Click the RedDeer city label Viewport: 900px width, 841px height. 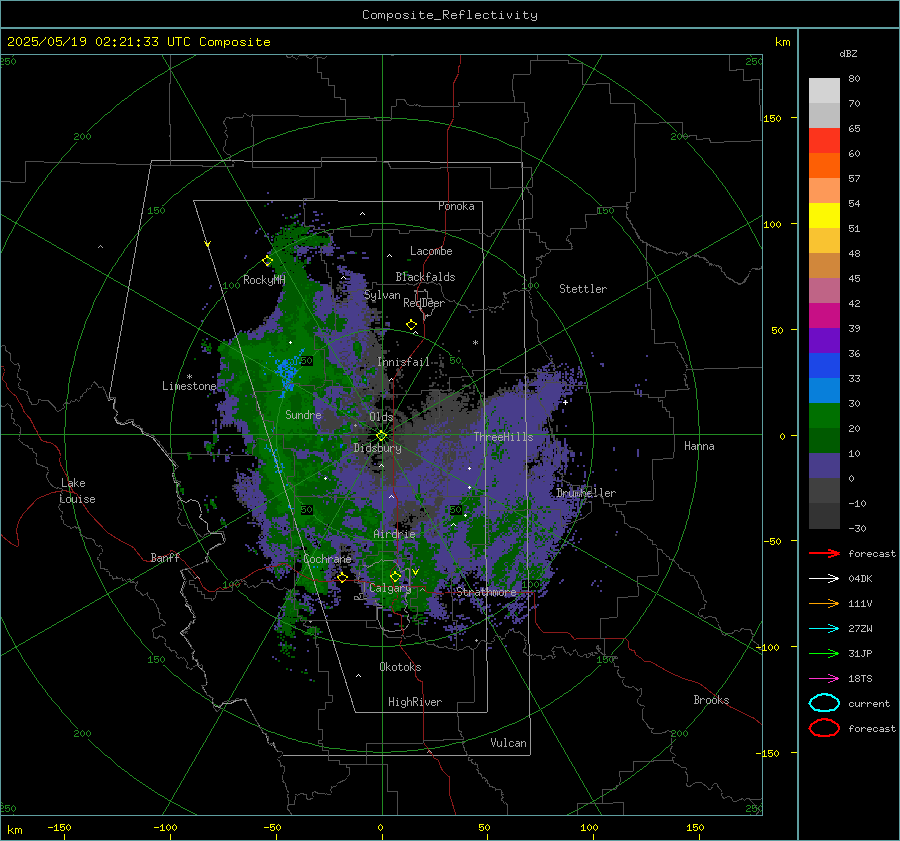[424, 303]
